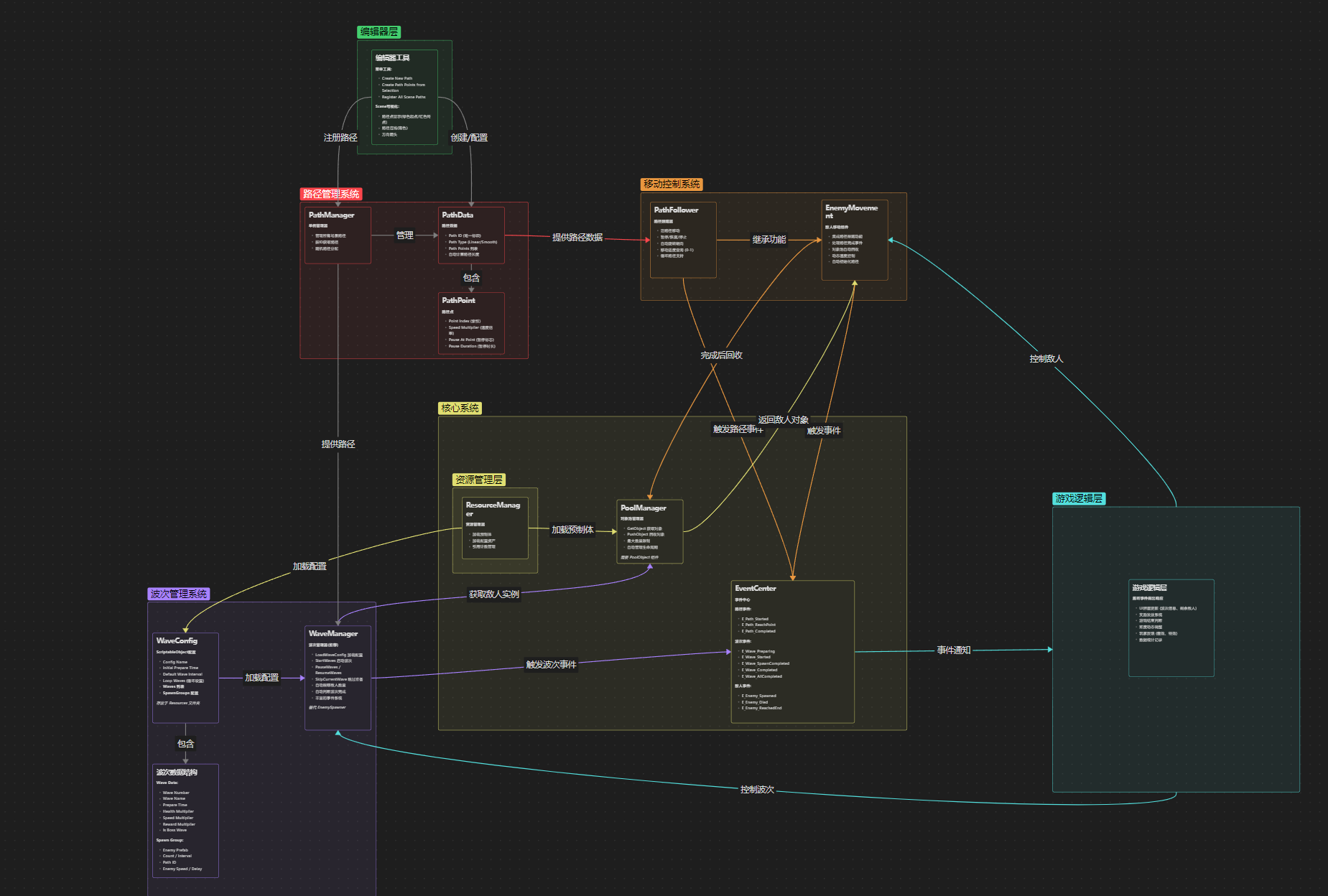This screenshot has width=1328, height=896.
Task: Click E_Enemy_ReachedEnd in EventCenter
Action: coord(761,708)
